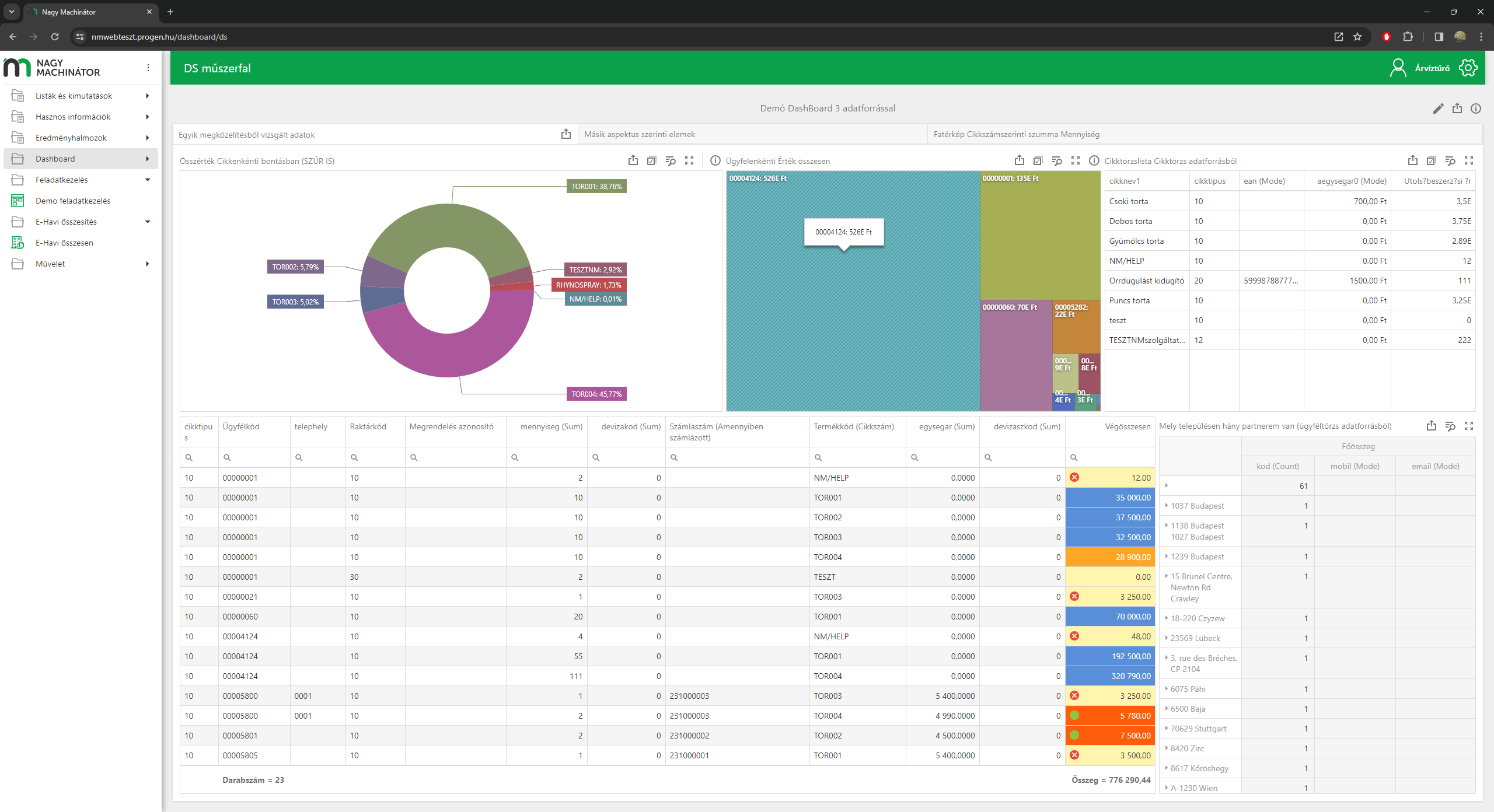Toggle multi-select on the Cikktörzslista panel

point(1431,160)
